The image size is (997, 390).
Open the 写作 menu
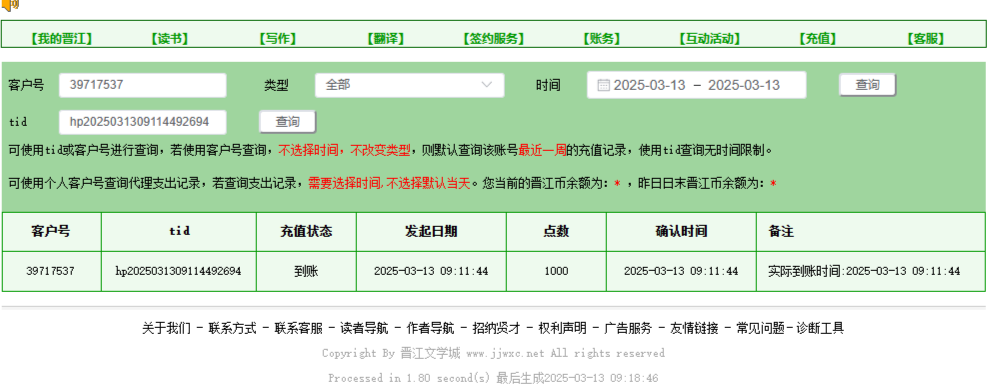click(x=278, y=39)
